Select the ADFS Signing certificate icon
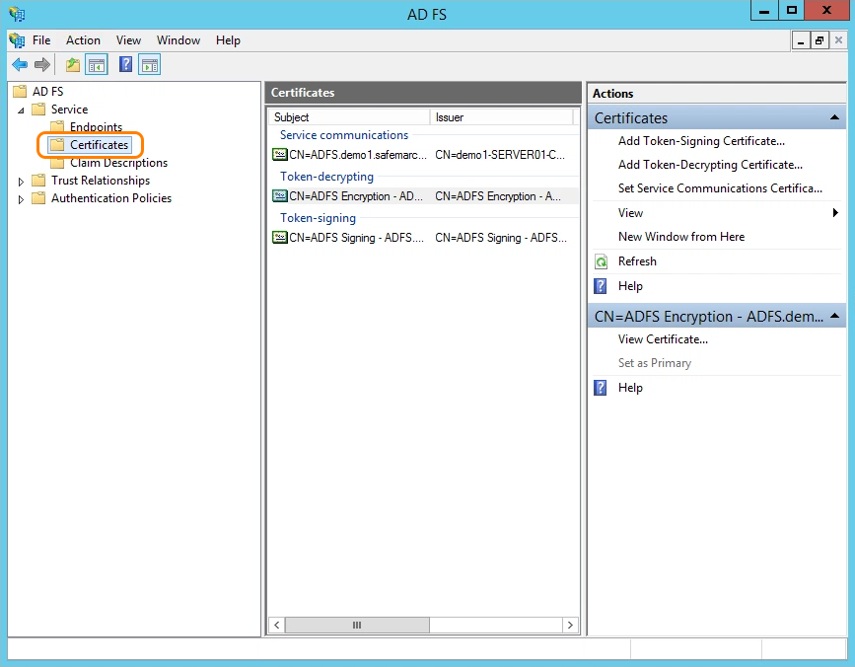855x667 pixels. pyautogui.click(x=280, y=238)
